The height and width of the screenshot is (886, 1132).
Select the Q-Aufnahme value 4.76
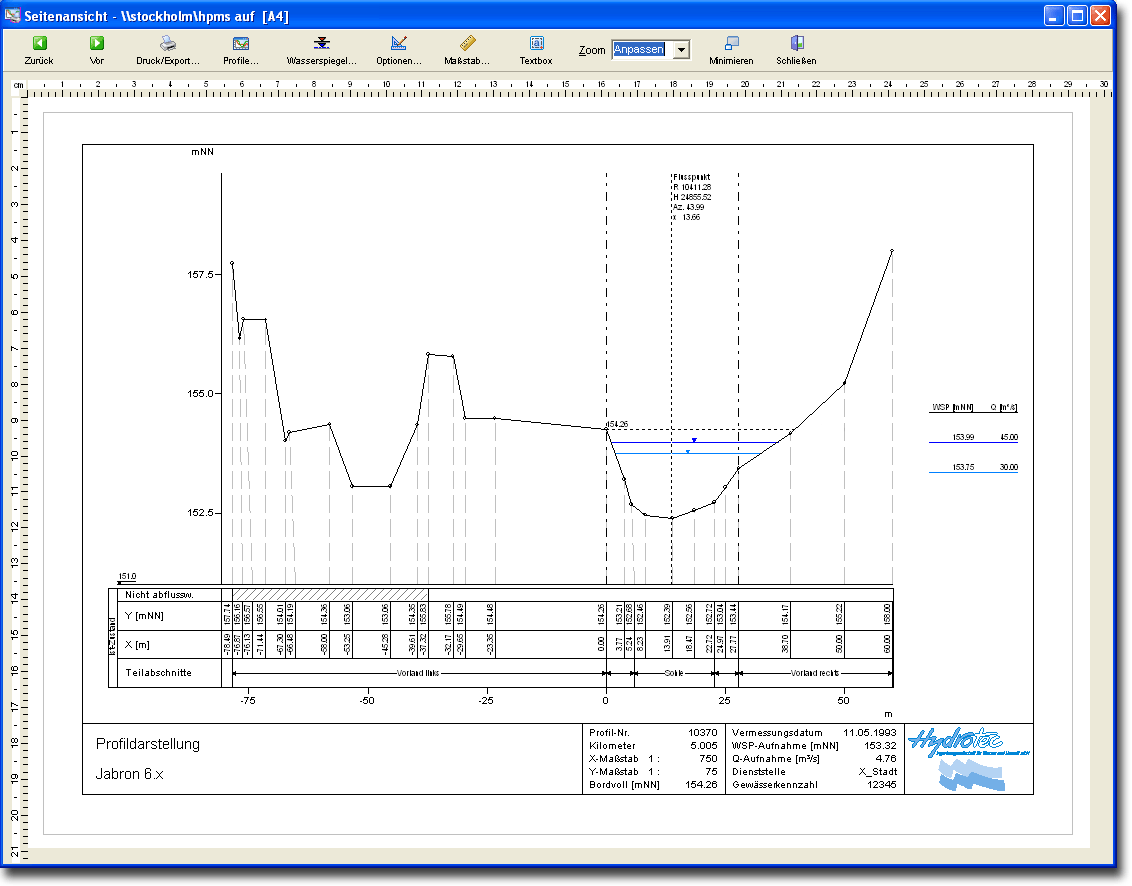(x=886, y=759)
